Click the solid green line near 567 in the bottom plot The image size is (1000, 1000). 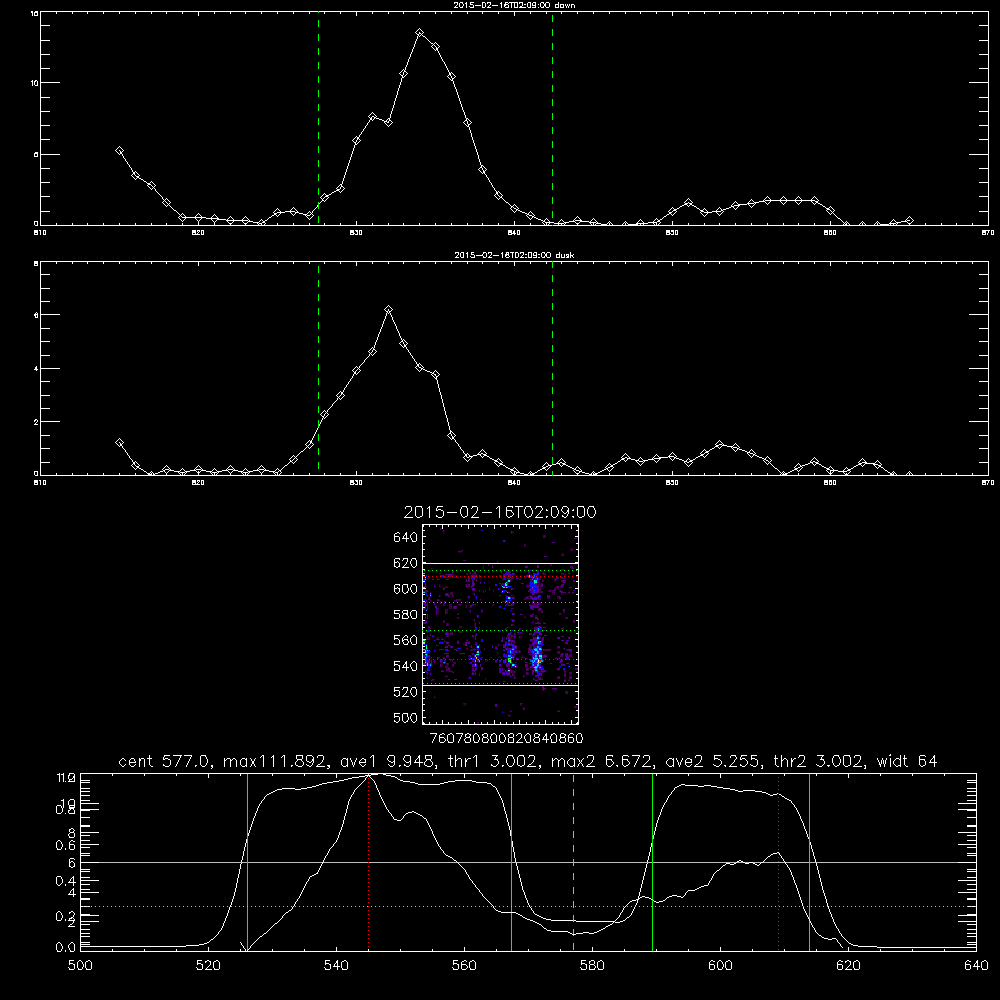[511, 862]
